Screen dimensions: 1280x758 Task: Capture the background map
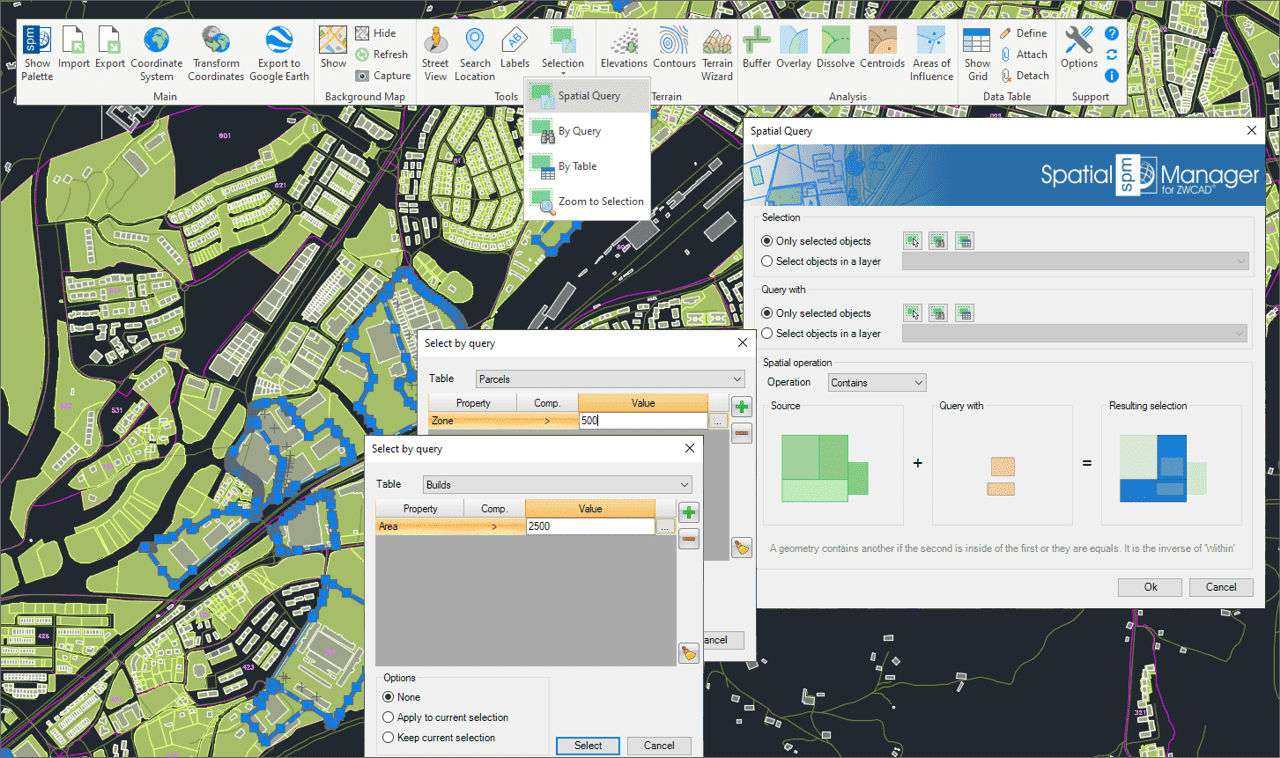pyautogui.click(x=383, y=75)
